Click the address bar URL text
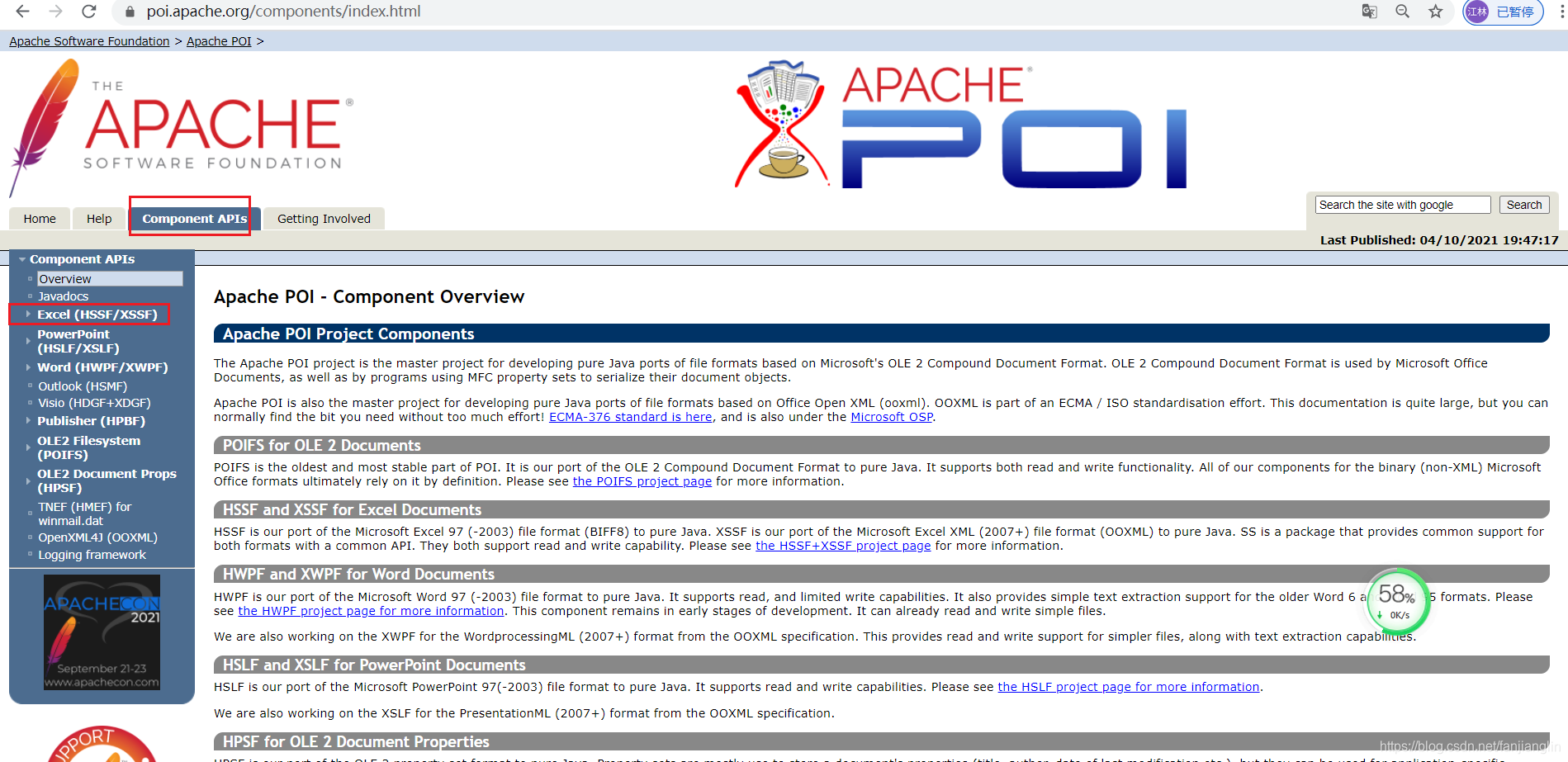This screenshot has height=762, width=1568. pyautogui.click(x=283, y=12)
